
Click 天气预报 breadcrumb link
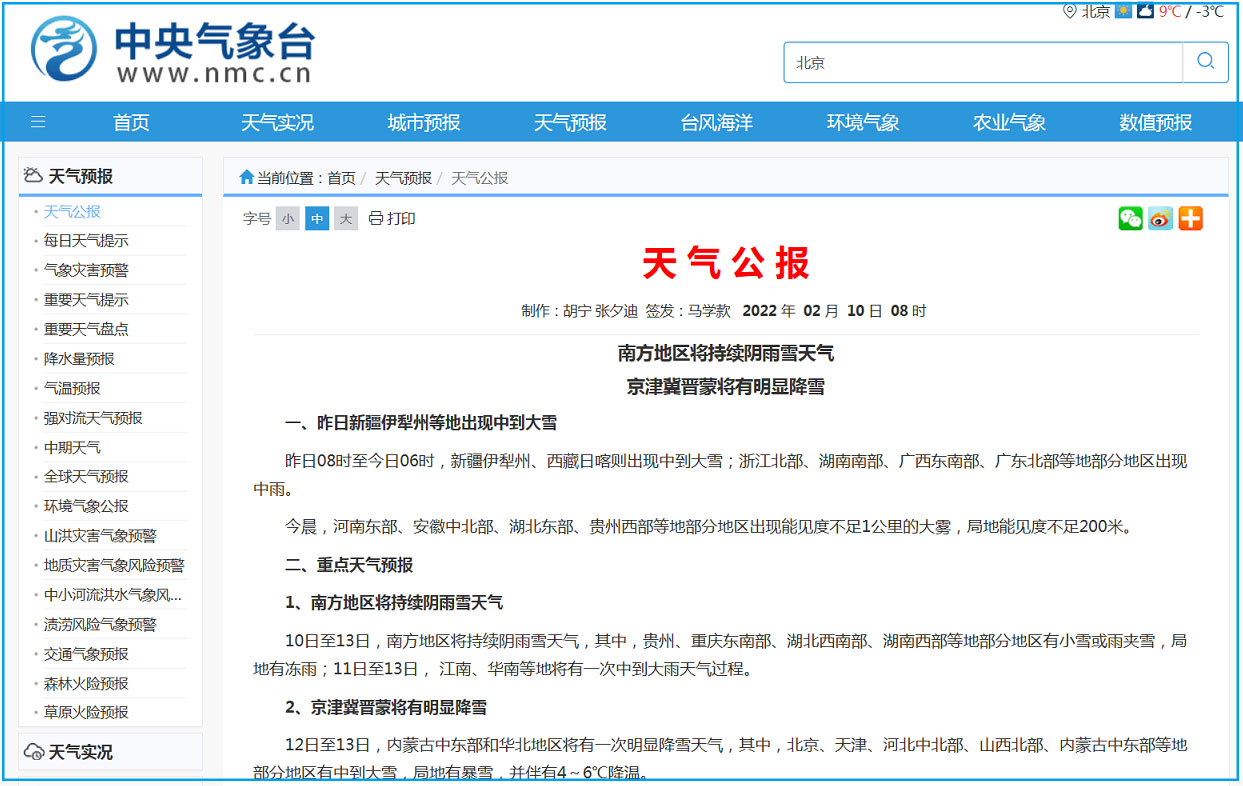tap(403, 178)
